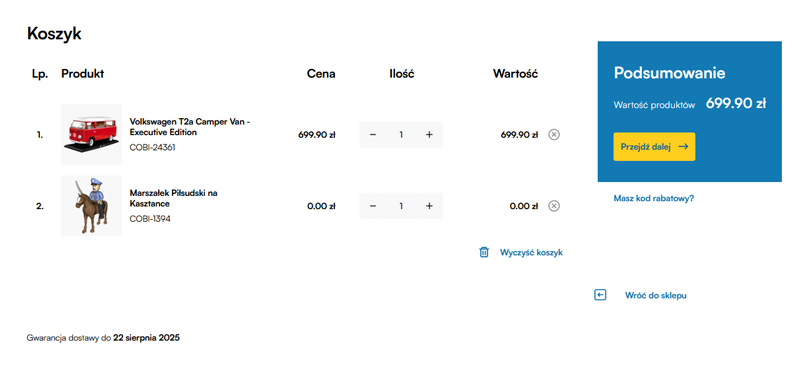Click the Wróć do sklepu link
The height and width of the screenshot is (374, 800).
[x=656, y=295]
